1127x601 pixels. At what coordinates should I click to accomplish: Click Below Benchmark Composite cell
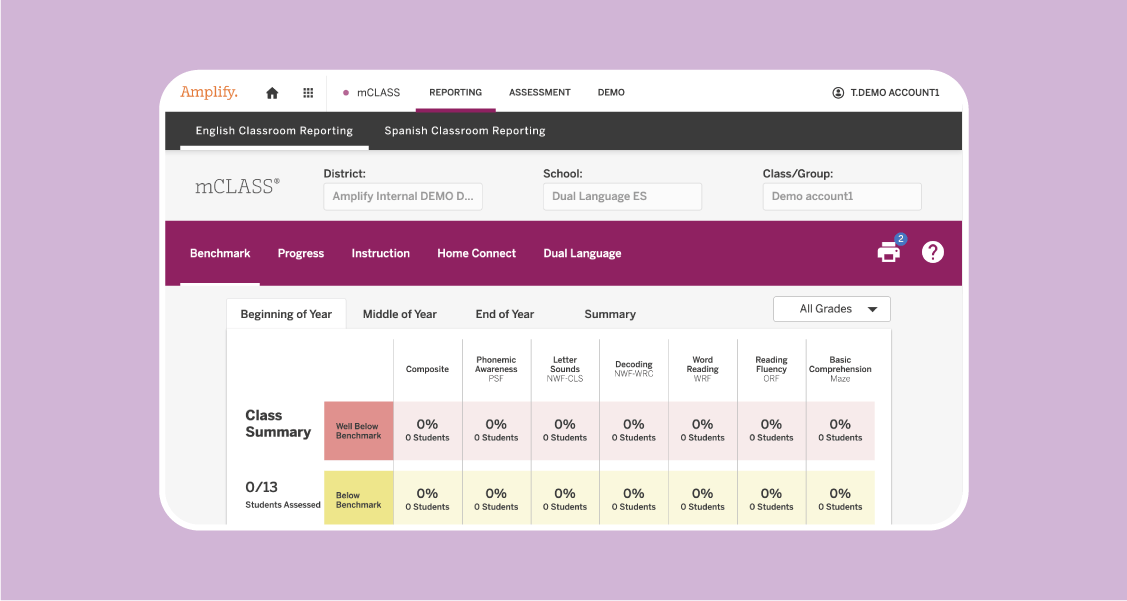click(428, 497)
